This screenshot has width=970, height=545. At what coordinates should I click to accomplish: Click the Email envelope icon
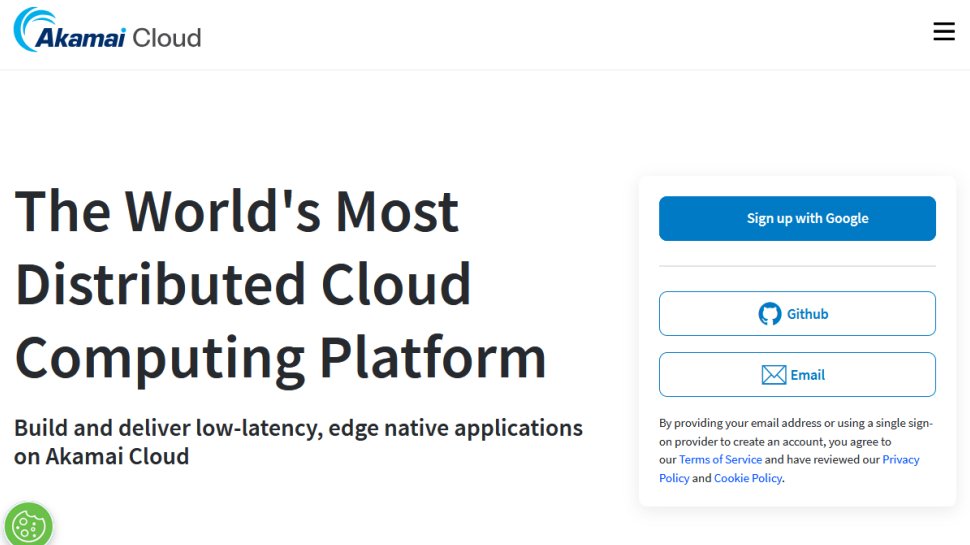[773, 375]
